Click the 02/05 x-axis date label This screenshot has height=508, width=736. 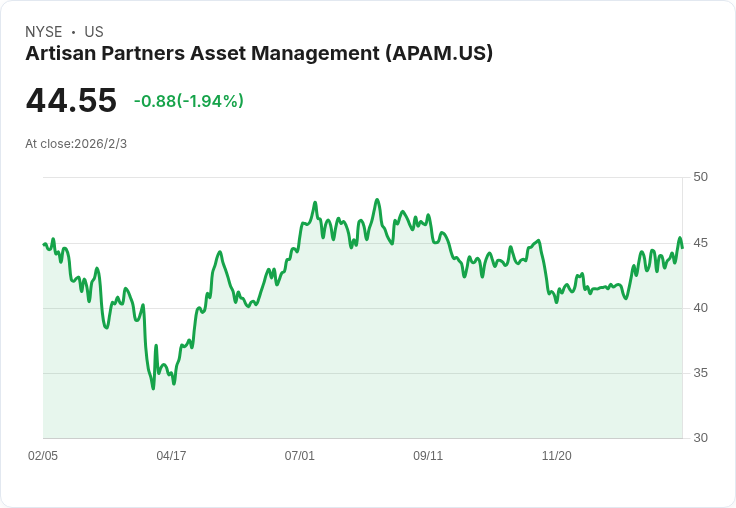pyautogui.click(x=43, y=456)
